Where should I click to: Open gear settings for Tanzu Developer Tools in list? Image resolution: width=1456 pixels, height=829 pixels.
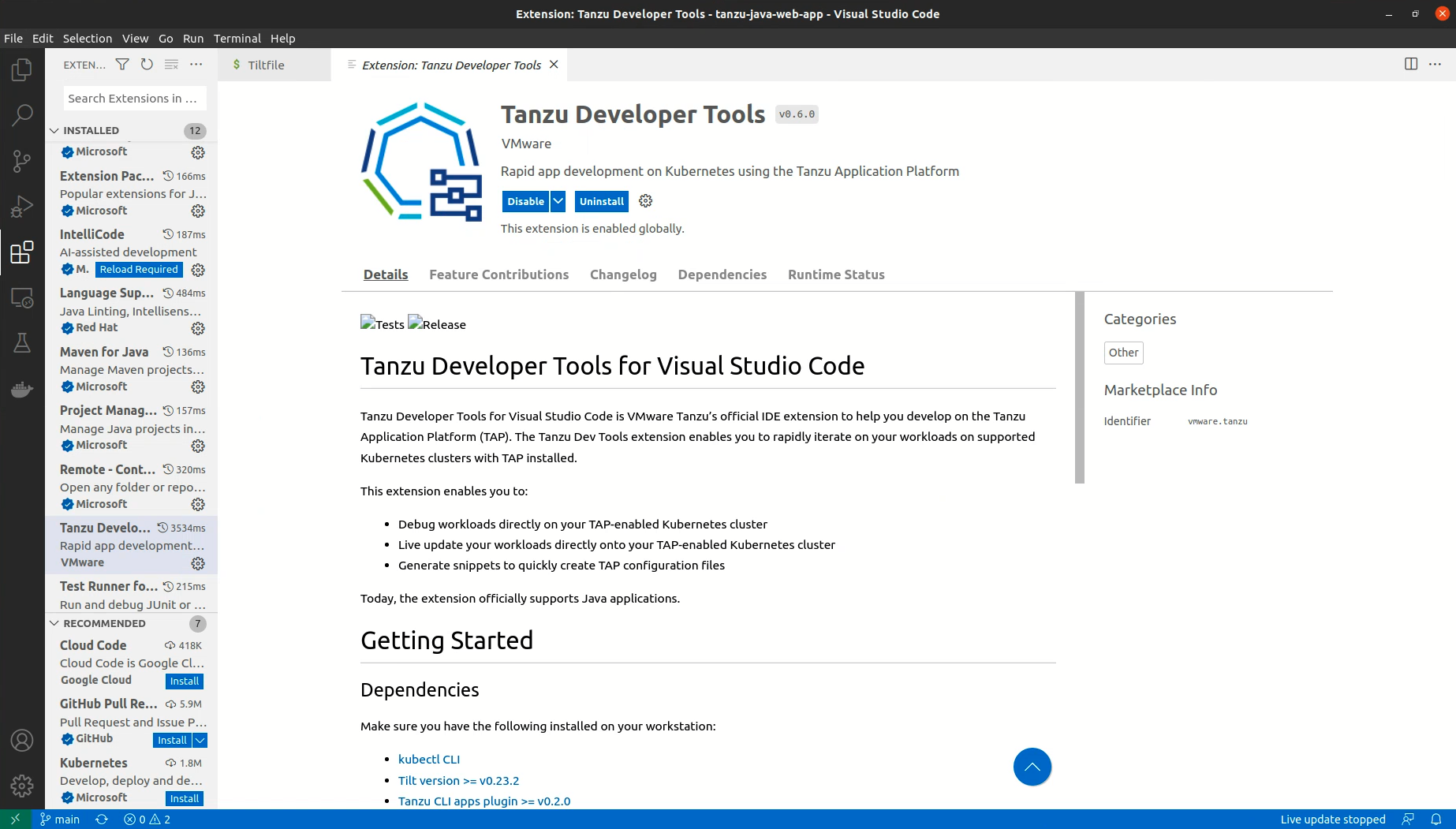pos(198,563)
